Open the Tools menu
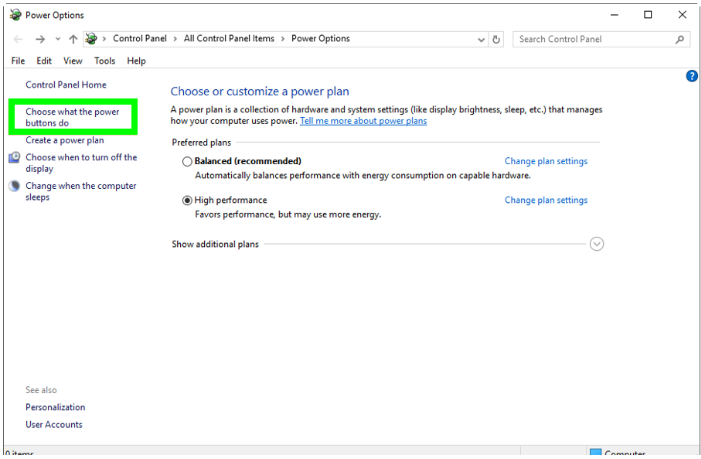701x459 pixels. click(x=105, y=61)
